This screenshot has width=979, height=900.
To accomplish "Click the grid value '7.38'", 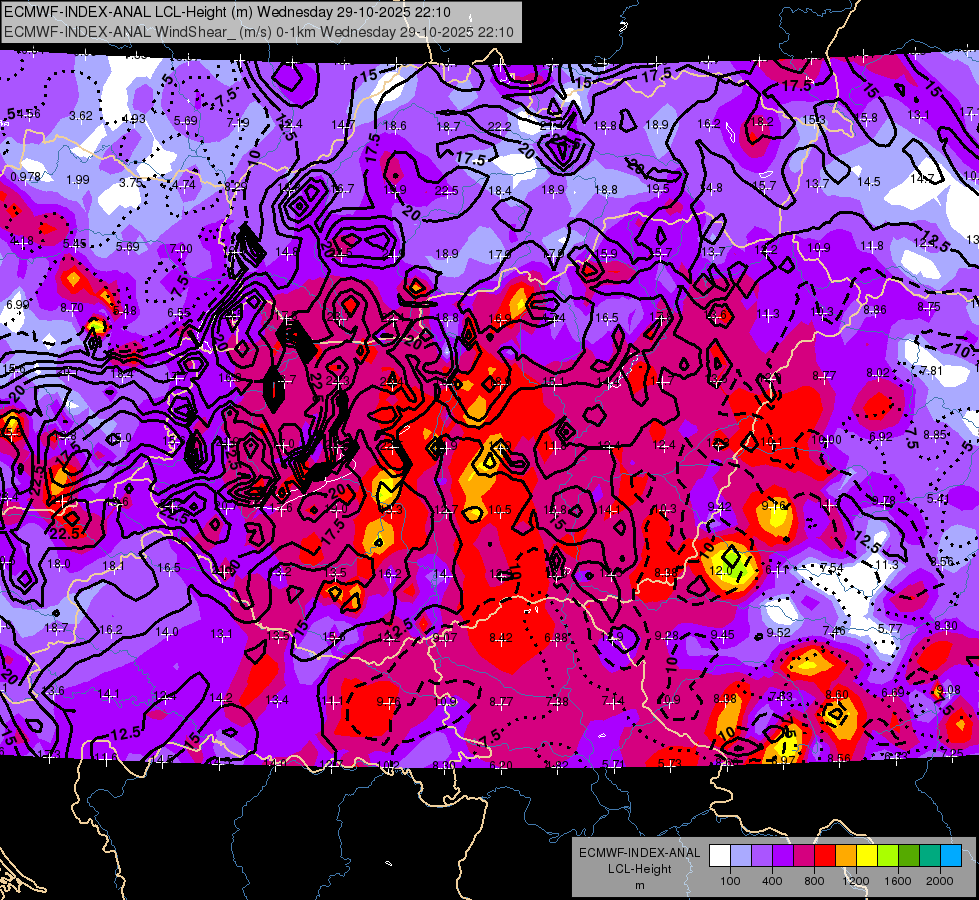I will [558, 701].
